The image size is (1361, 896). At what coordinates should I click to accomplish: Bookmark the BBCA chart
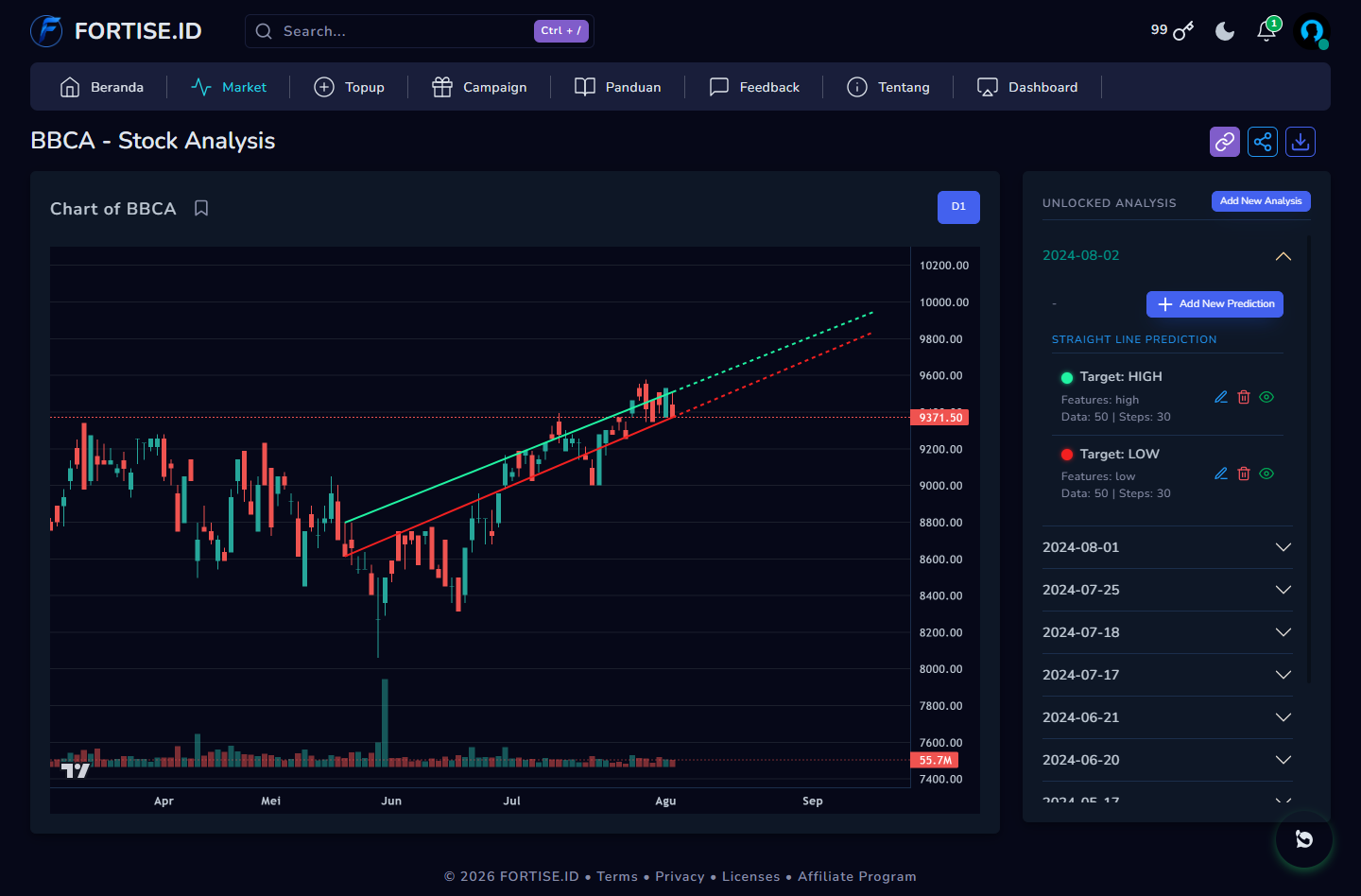[x=201, y=208]
